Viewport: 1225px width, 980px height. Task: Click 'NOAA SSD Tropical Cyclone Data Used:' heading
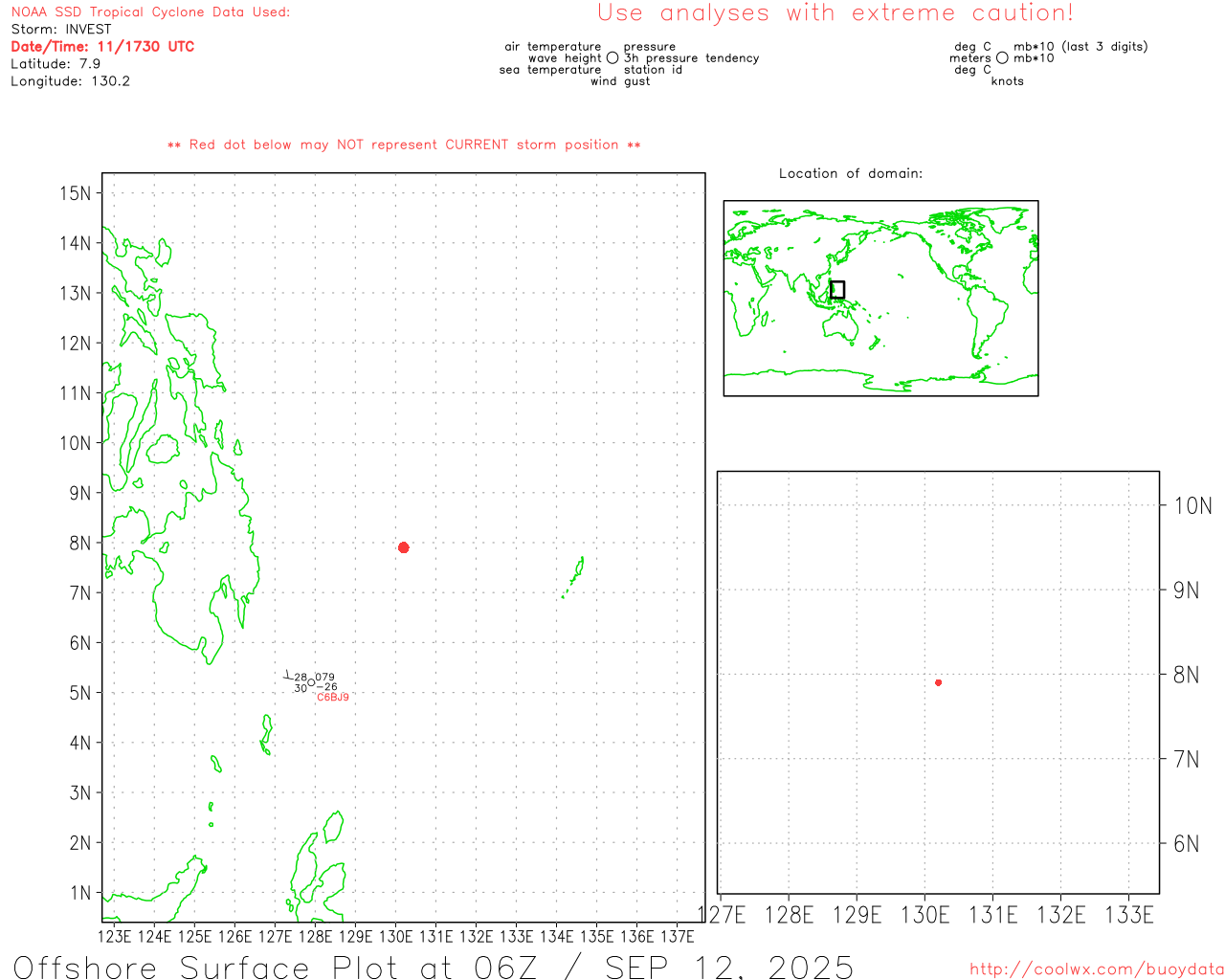coord(150,12)
